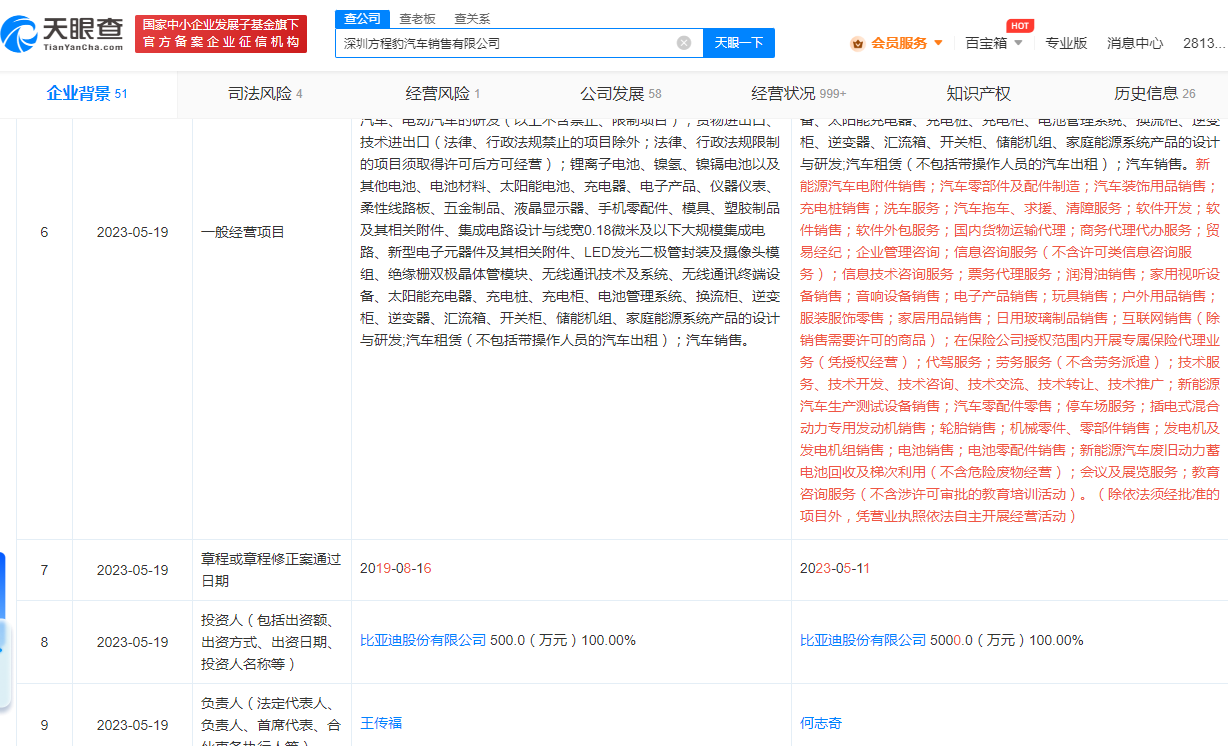This screenshot has height=746, width=1228.
Task: Clear the search box with the X icon
Action: pos(684,43)
